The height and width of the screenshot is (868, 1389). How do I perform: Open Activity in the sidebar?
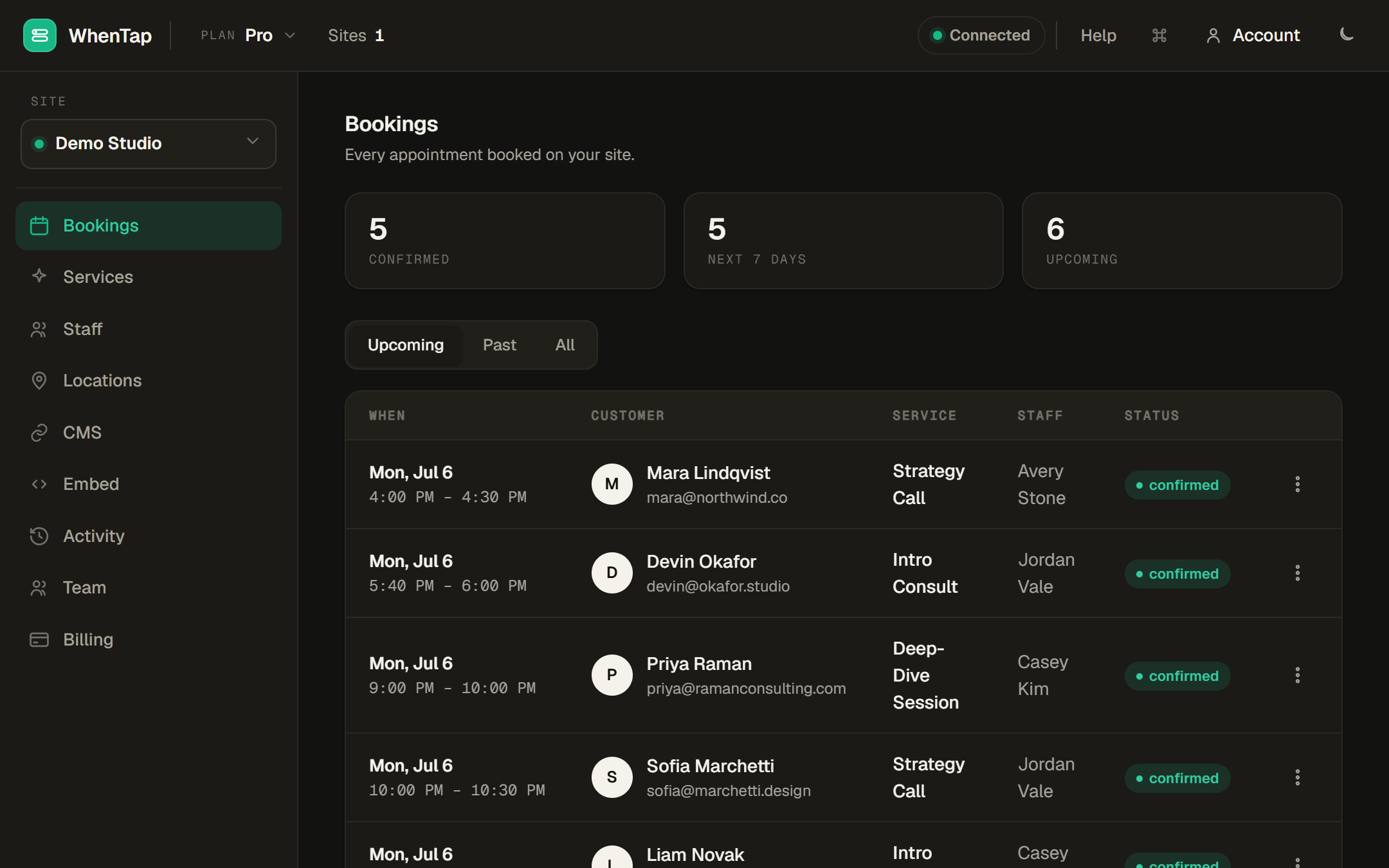tap(149, 536)
